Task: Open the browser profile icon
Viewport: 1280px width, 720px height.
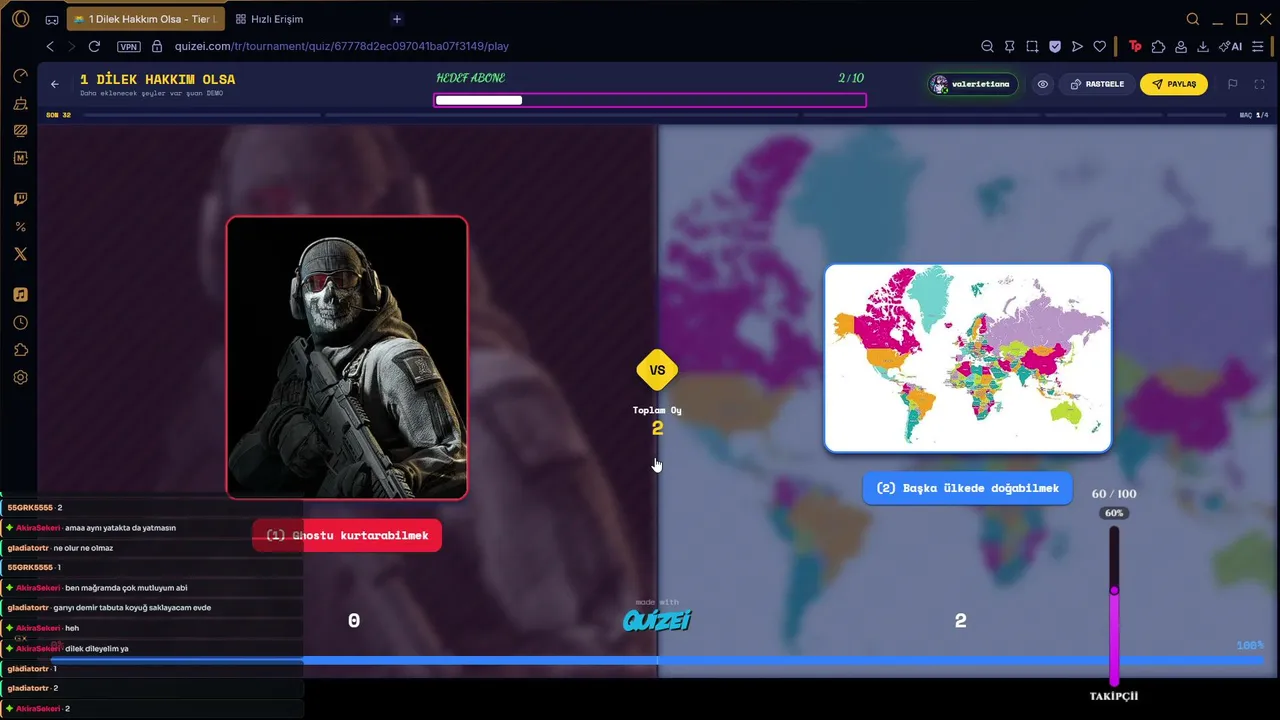Action: [1181, 46]
